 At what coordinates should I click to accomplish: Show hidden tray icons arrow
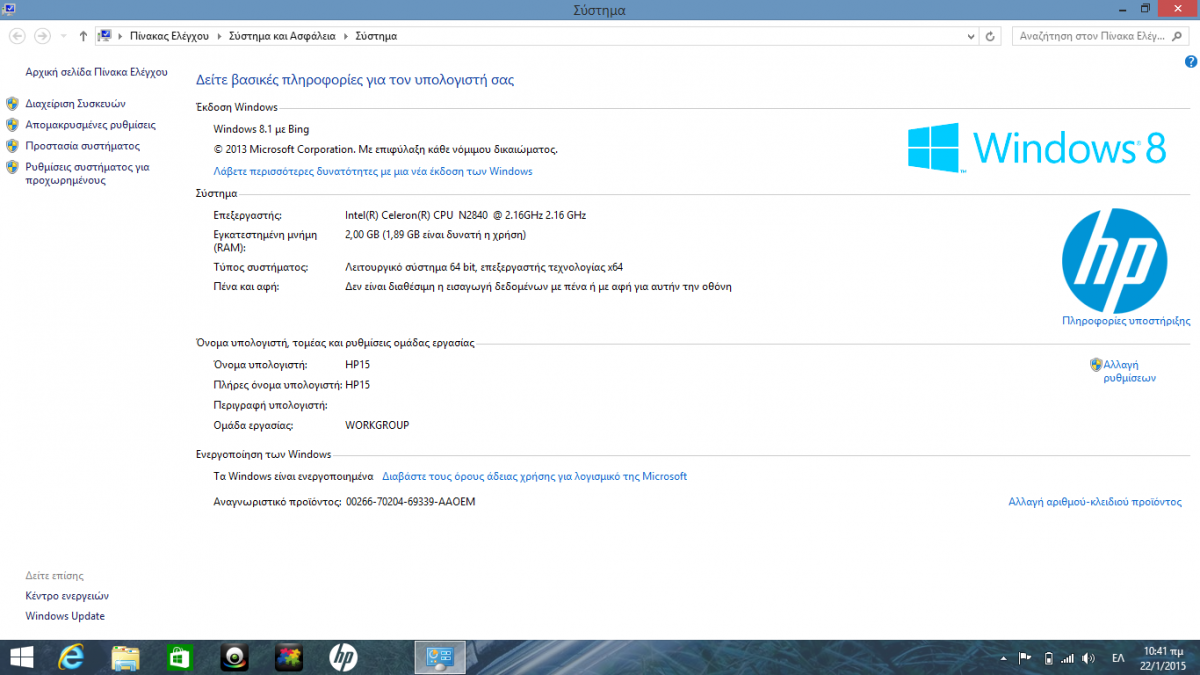(x=1003, y=658)
